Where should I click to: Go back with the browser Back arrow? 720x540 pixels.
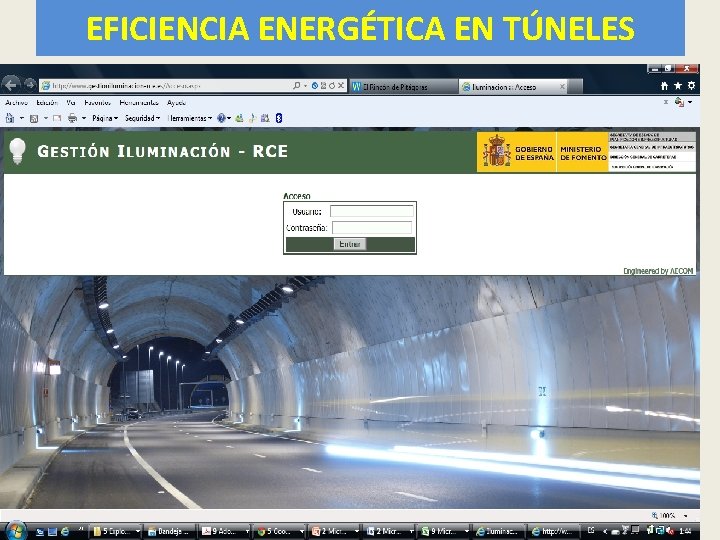pyautogui.click(x=11, y=84)
